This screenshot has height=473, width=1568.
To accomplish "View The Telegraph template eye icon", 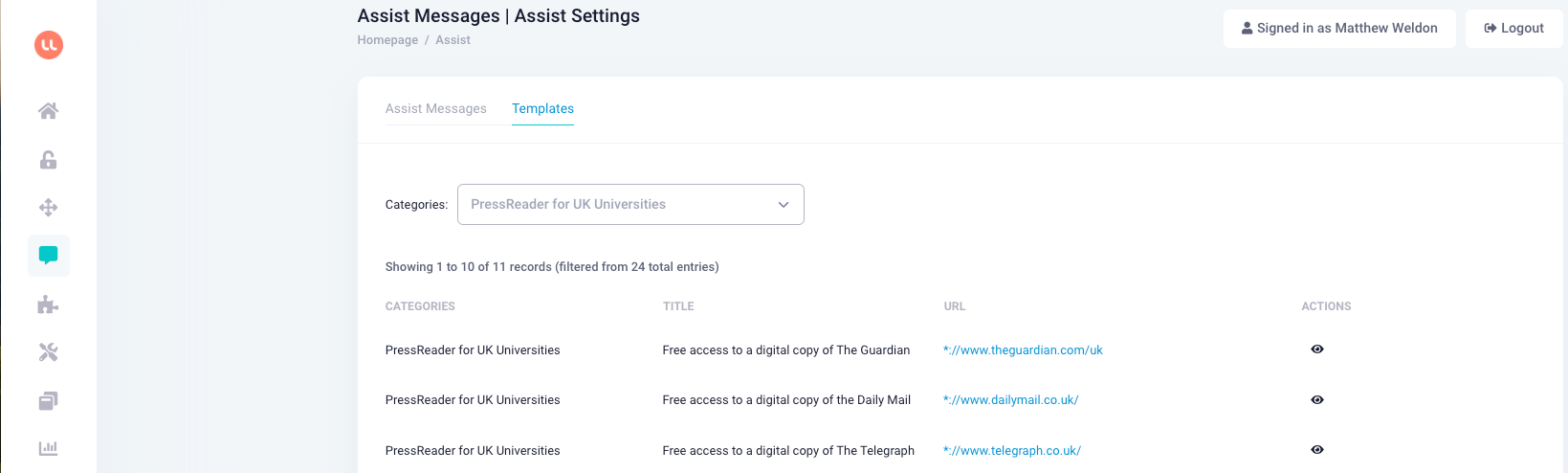I will [1317, 450].
